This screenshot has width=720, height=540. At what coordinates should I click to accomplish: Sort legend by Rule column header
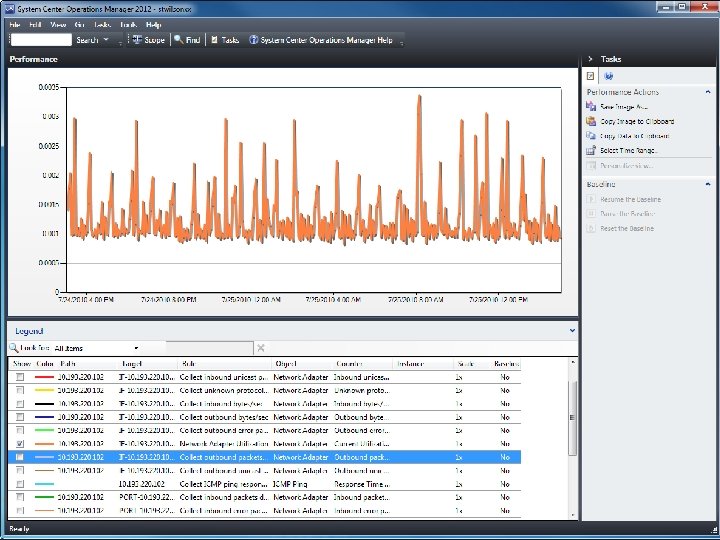point(225,364)
